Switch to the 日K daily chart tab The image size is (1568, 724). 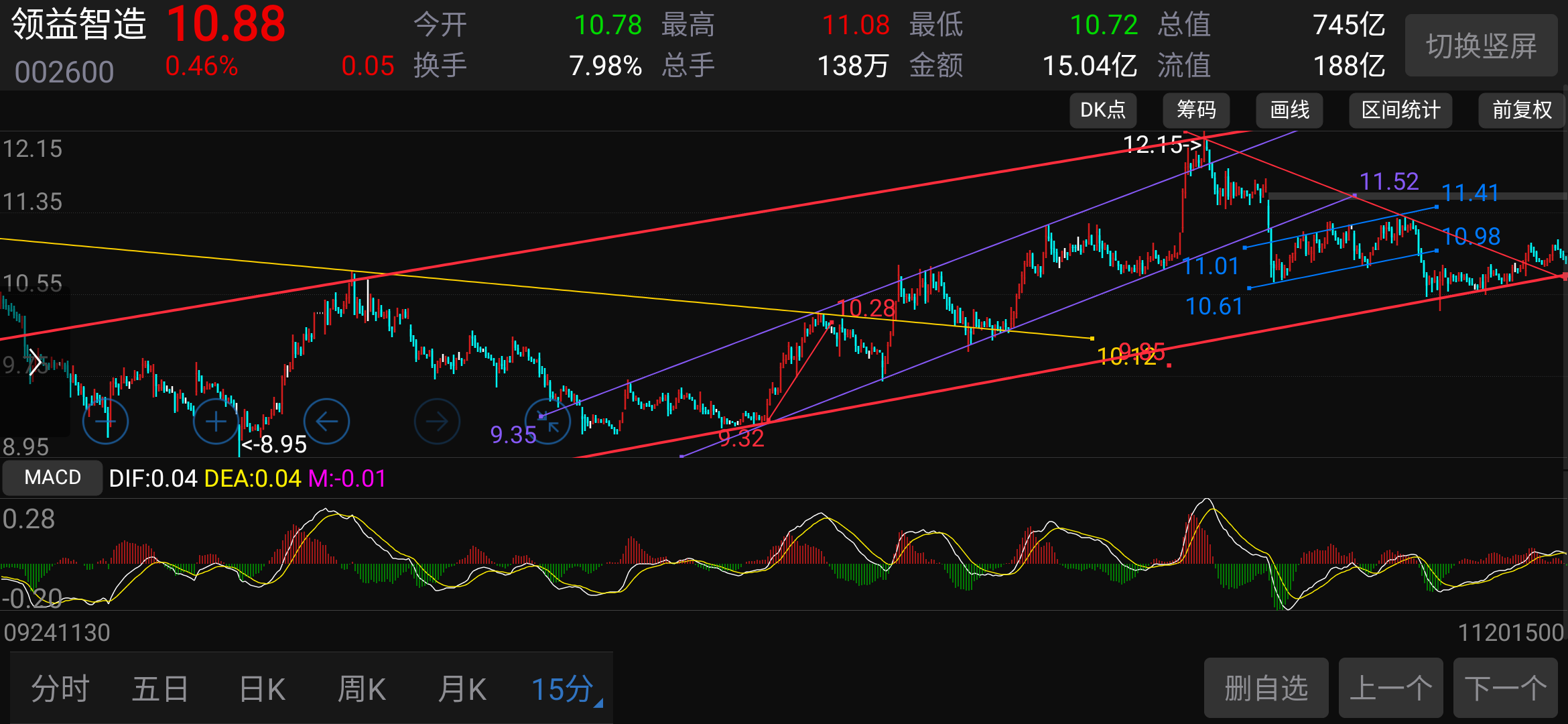pyautogui.click(x=262, y=688)
